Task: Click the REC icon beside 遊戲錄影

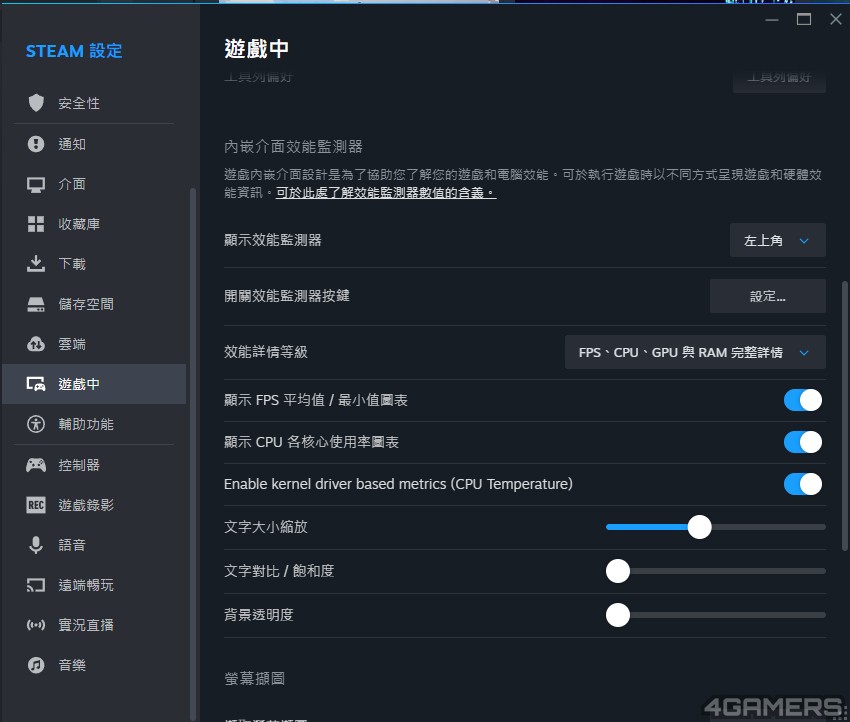Action: pos(36,505)
